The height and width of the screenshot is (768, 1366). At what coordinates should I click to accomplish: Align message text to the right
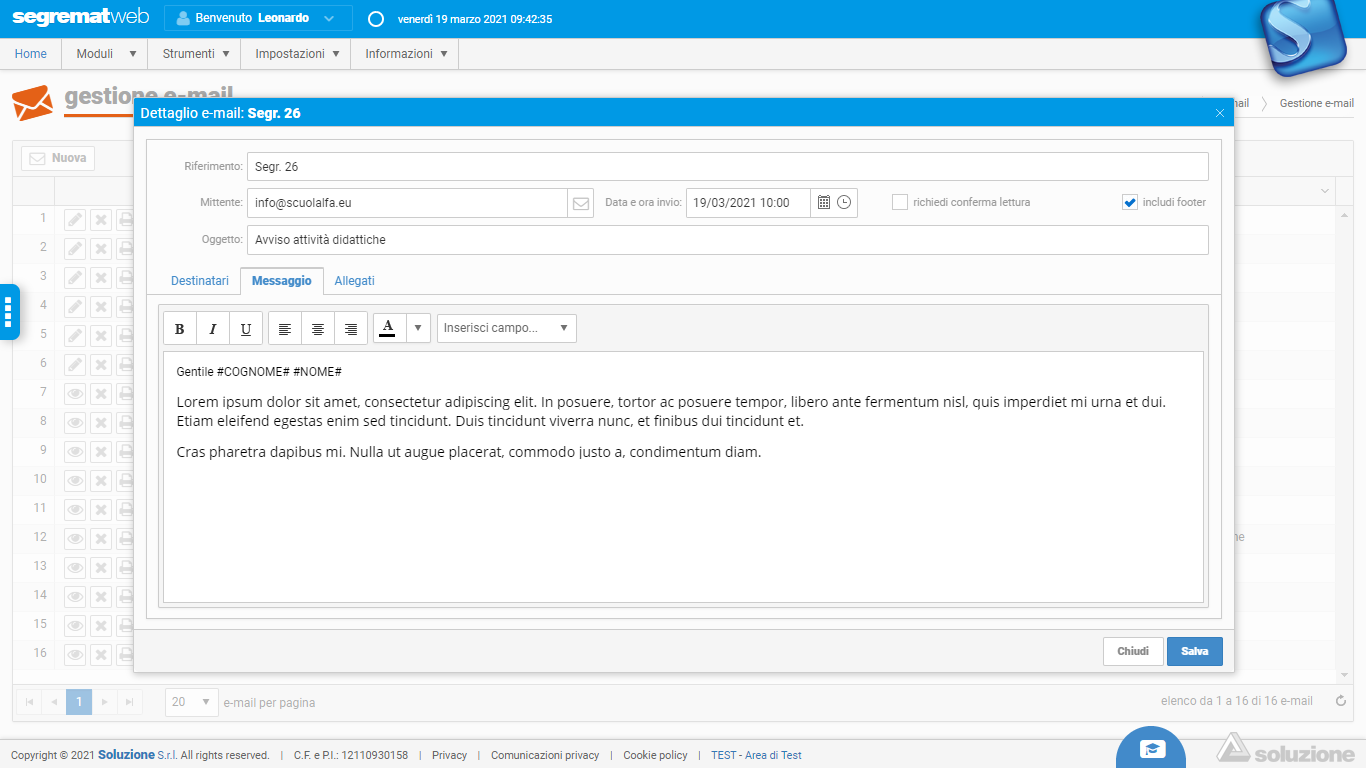point(351,329)
